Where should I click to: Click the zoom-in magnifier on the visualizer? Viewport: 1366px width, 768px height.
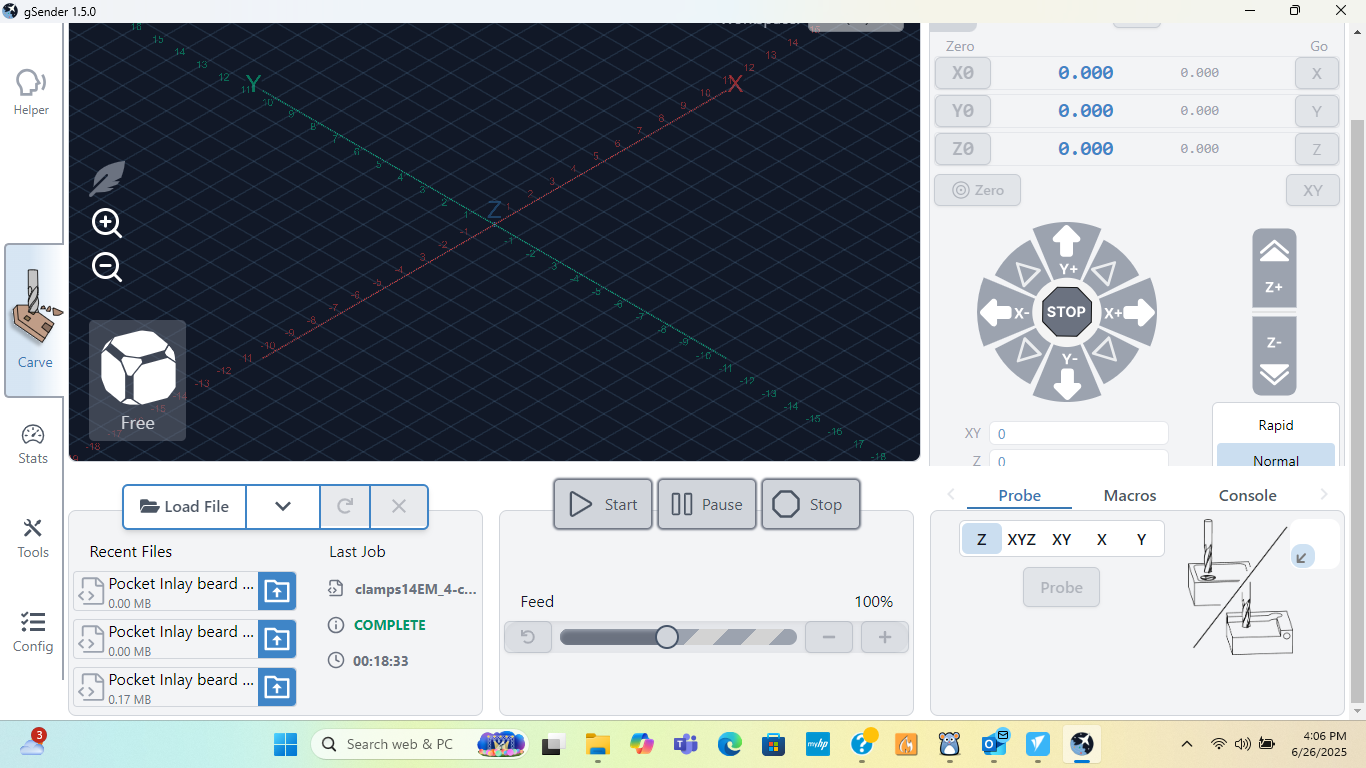click(106, 223)
